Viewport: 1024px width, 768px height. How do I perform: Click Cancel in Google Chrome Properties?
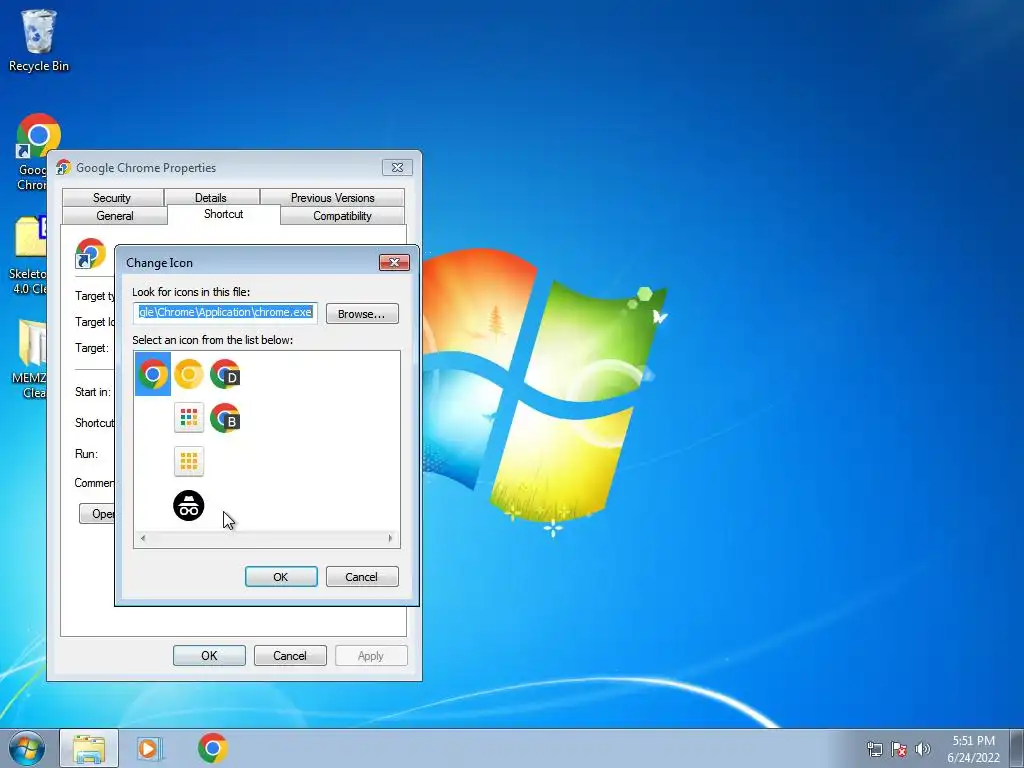point(290,656)
